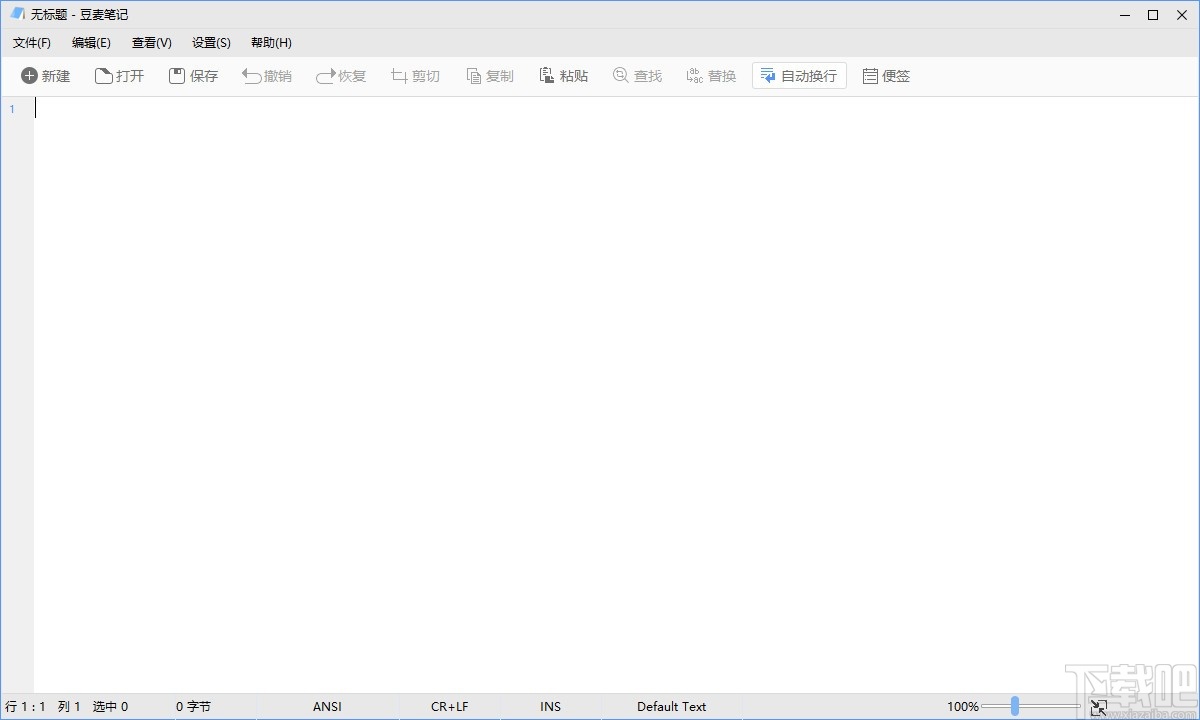Click inside the text editing area
1200x720 pixels.
616,395
